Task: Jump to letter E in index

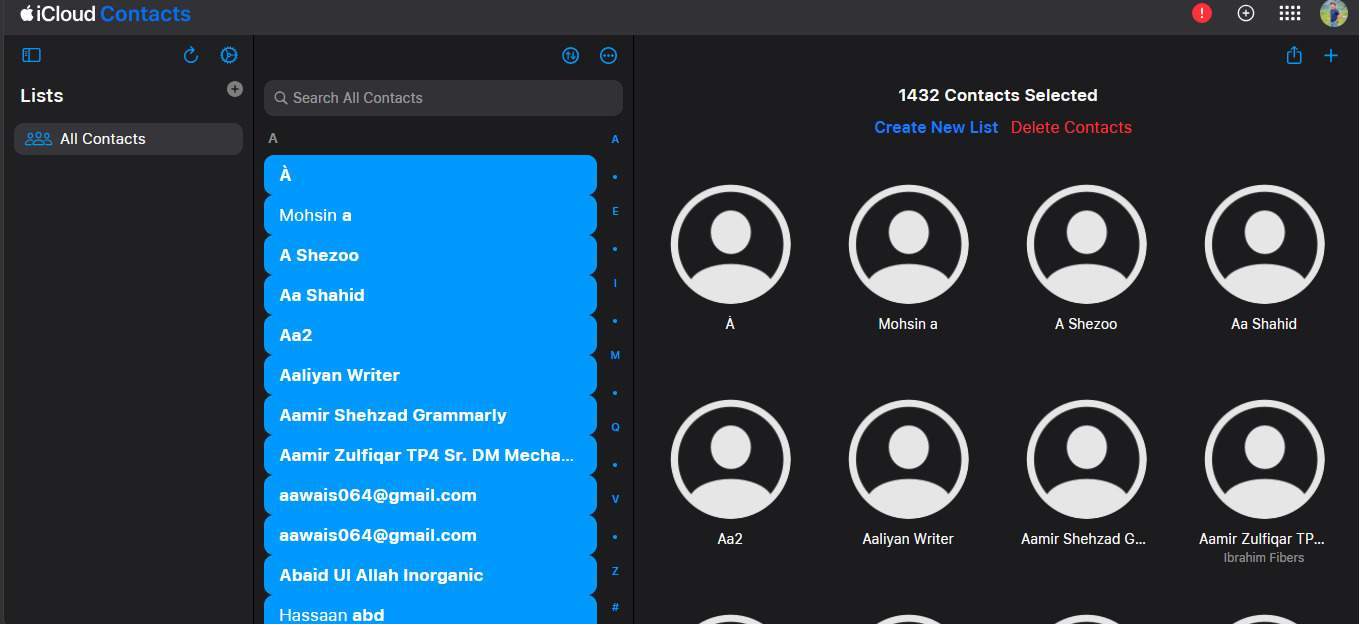Action: 615,211
